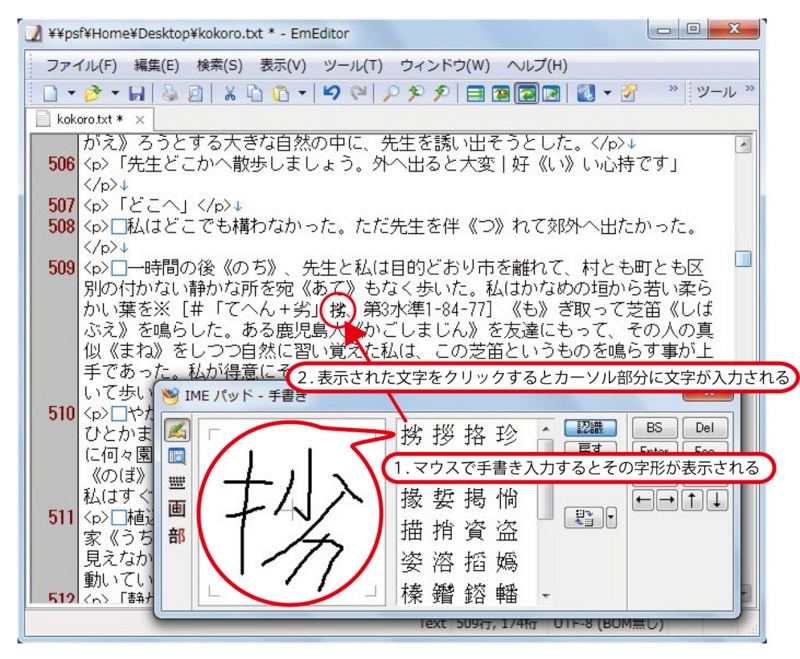Screen dimensions: 800x659
Task: Save kokoro.txt using the Save icon
Action: [x=135, y=93]
